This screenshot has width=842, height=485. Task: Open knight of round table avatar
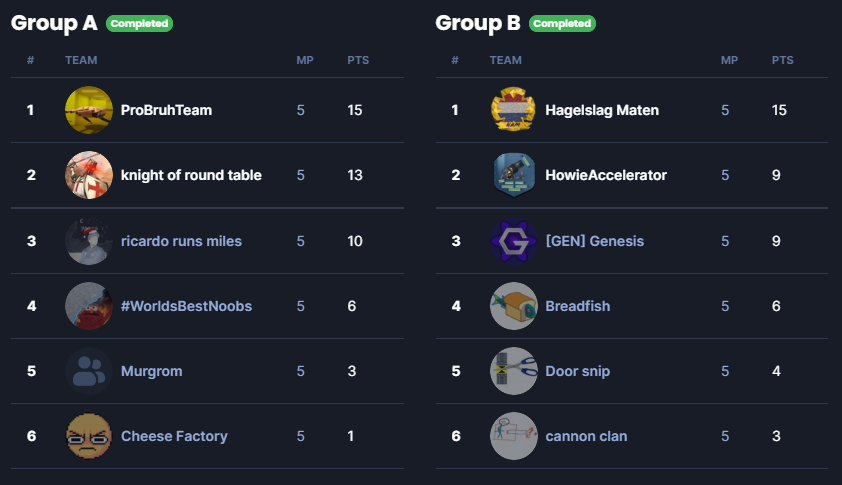pyautogui.click(x=89, y=175)
